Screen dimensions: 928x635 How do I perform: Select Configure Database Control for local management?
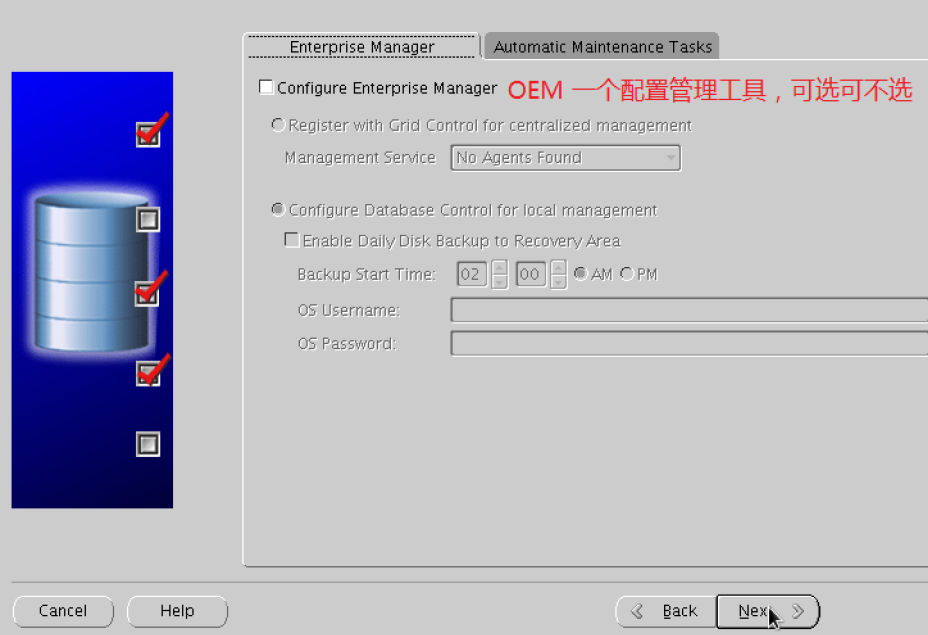pyautogui.click(x=278, y=209)
